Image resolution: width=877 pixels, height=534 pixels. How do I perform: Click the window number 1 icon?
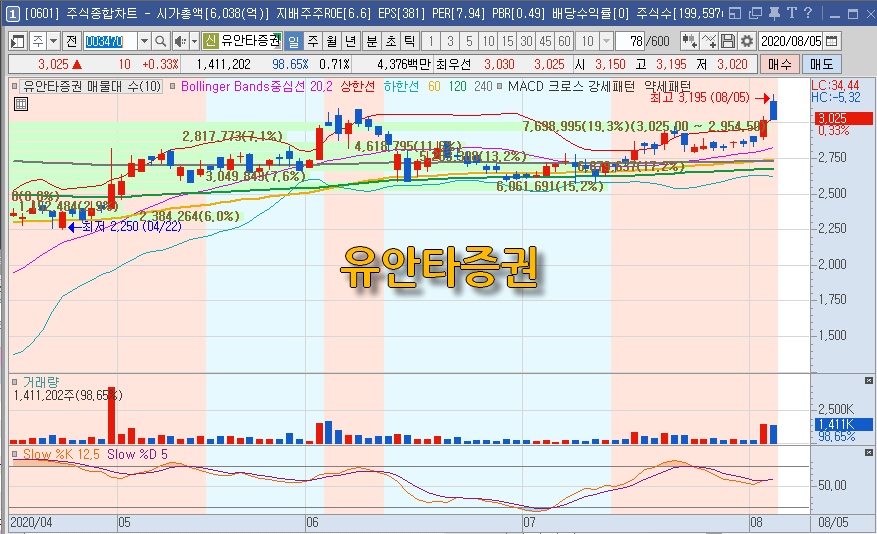[x=12, y=13]
